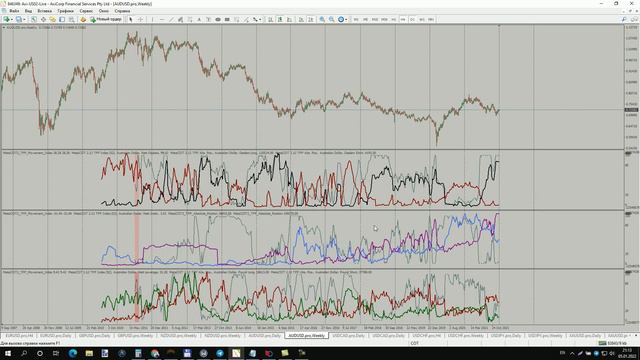Image resolution: width=640 pixels, height=360 pixels.
Task: Select the equidistant channel tool
Action: (180, 19)
